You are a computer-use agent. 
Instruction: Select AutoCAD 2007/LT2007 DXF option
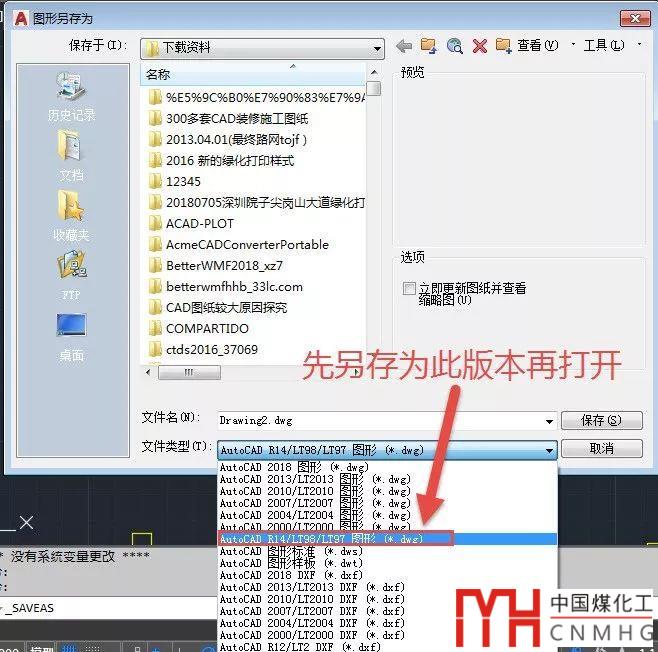point(387,611)
